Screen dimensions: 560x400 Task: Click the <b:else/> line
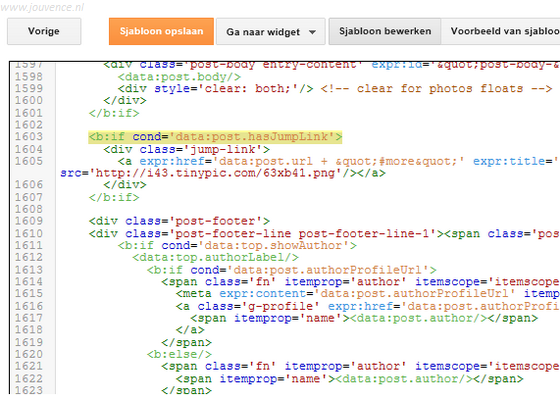(x=179, y=354)
